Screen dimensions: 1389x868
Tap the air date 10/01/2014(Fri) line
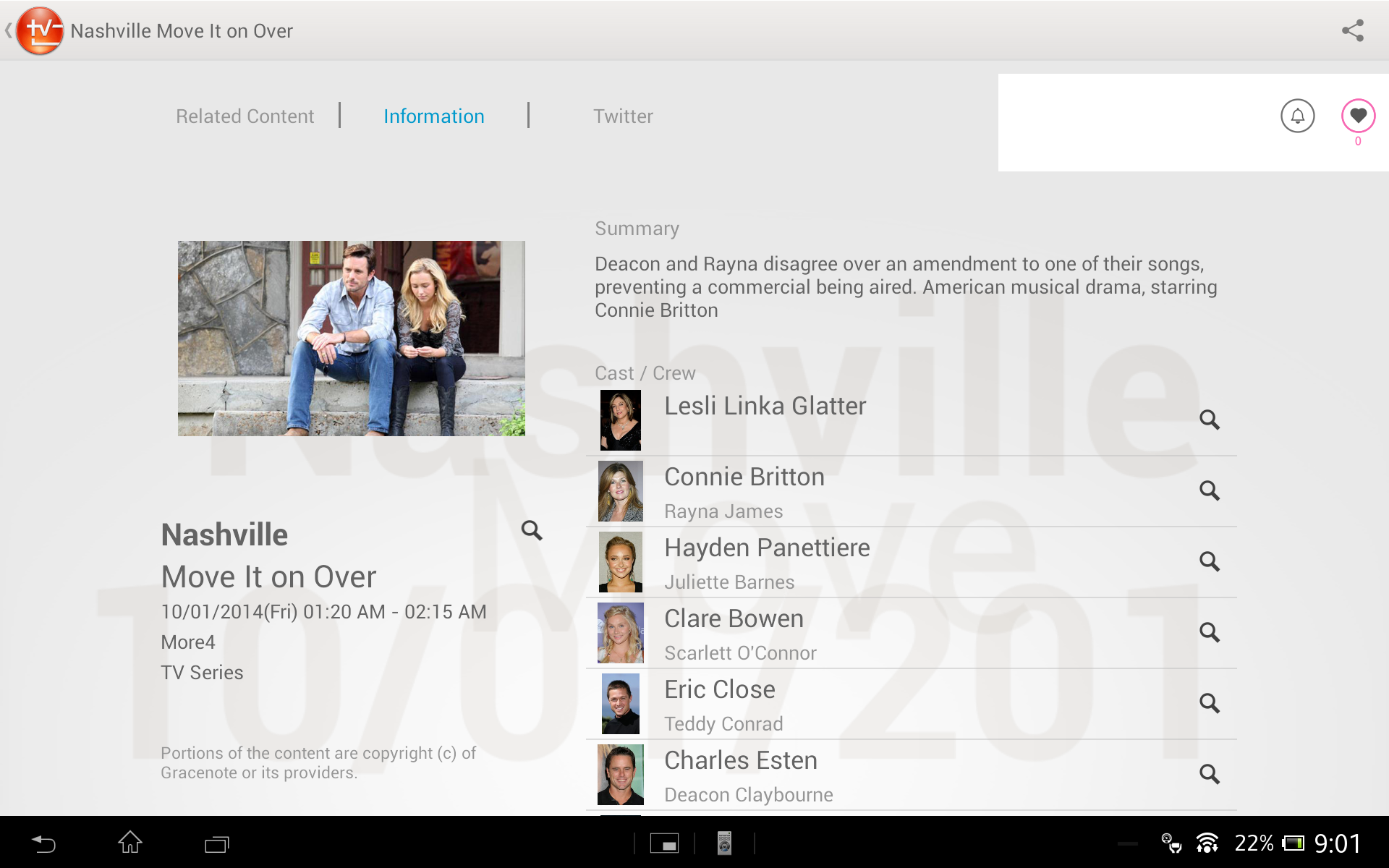point(323,612)
